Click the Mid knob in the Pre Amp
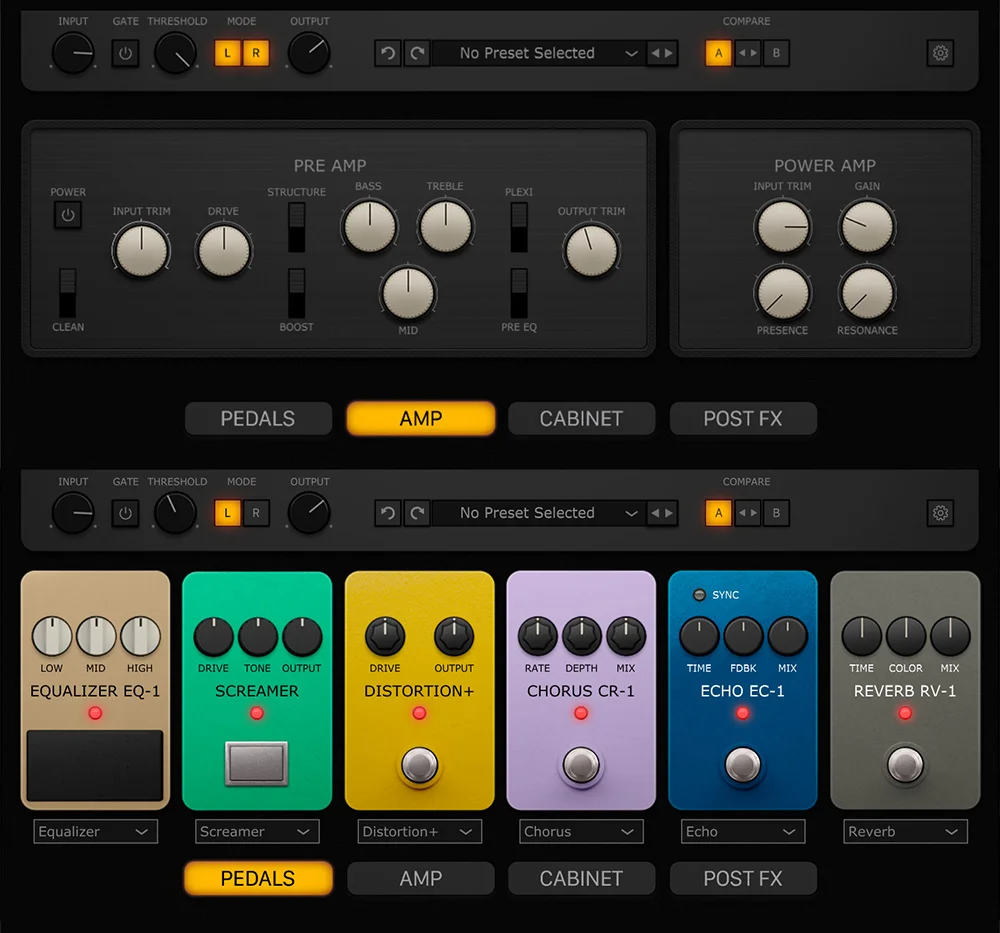Screen dimensions: 1000x933 point(408,293)
